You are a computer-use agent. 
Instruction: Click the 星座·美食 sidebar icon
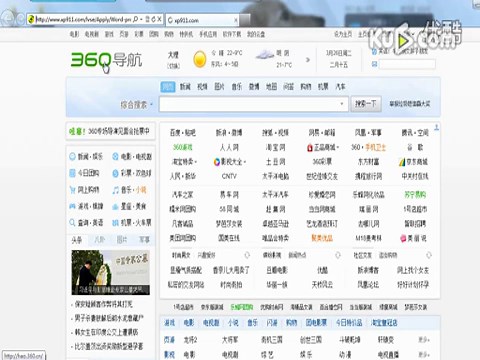tap(115, 207)
